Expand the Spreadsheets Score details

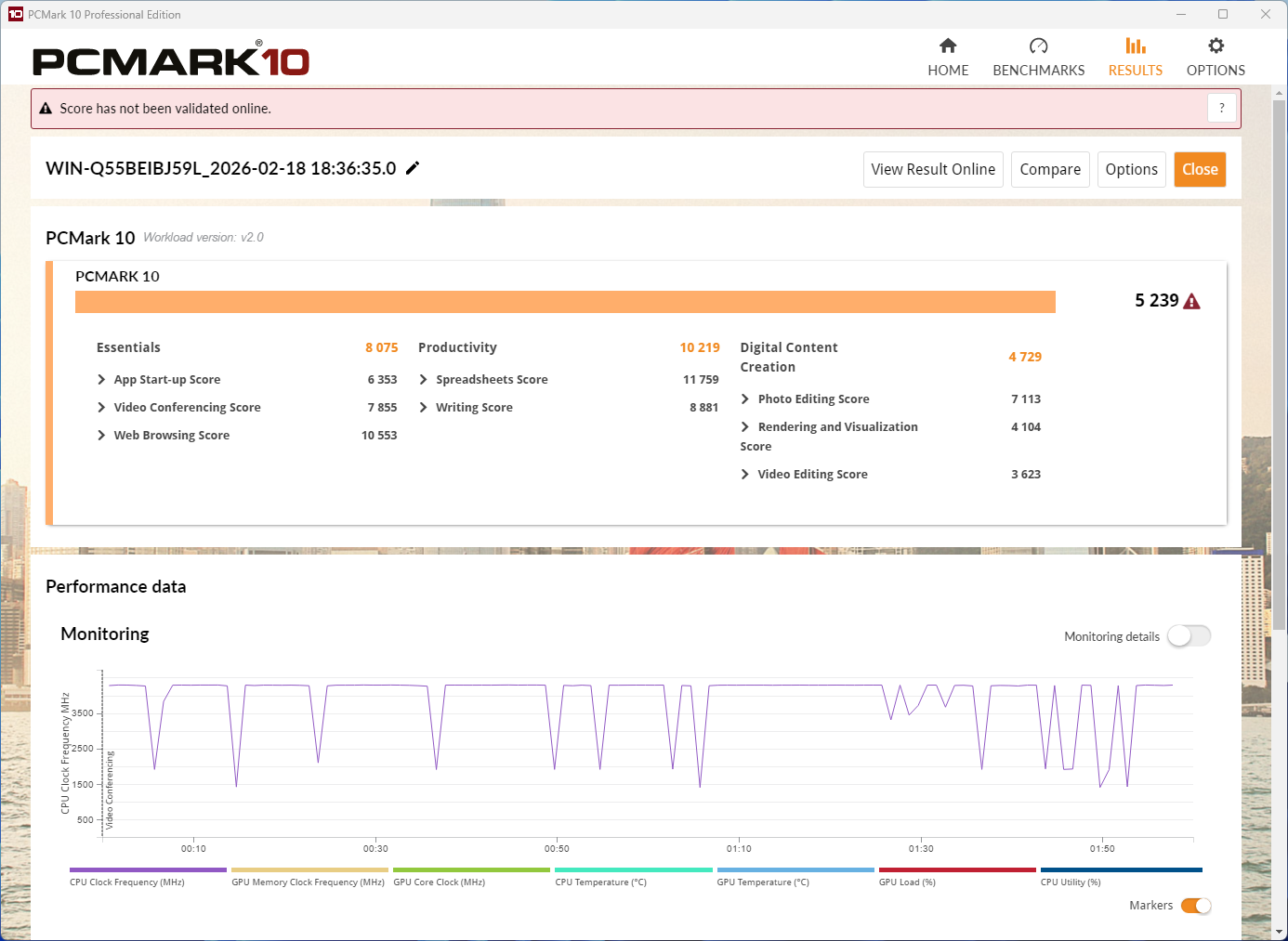point(424,380)
